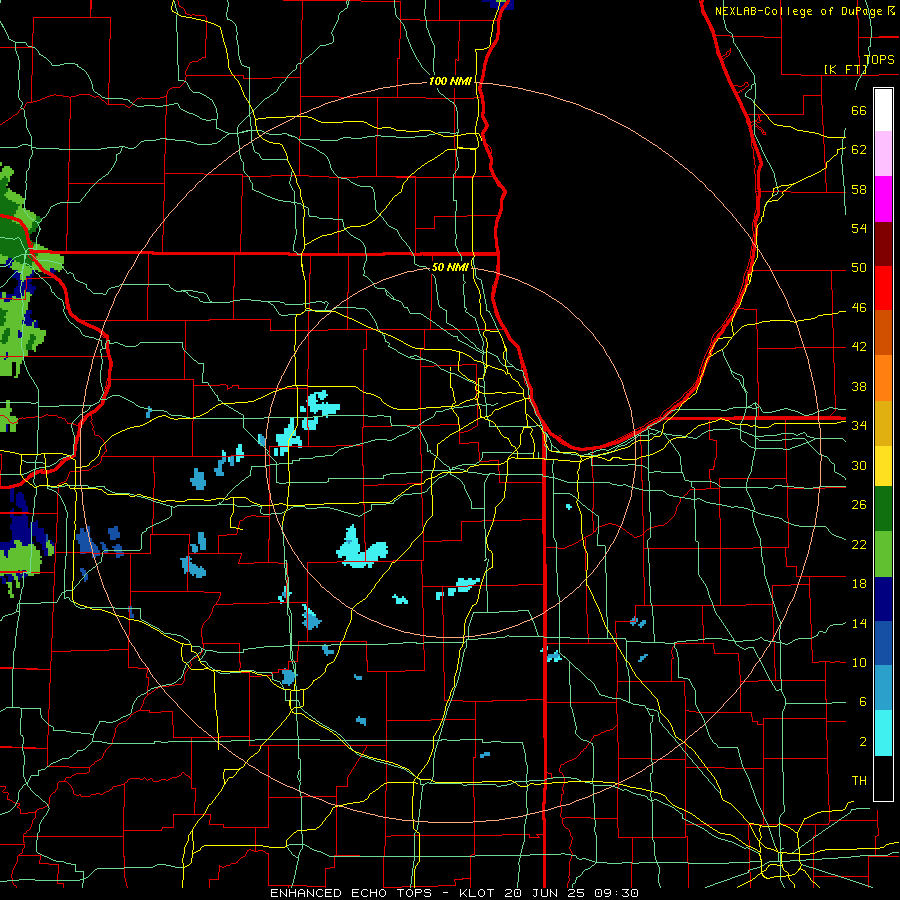900x900 pixels.
Task: Click the ENHANCED ECHO TOPS caption text
Action: click(354, 893)
